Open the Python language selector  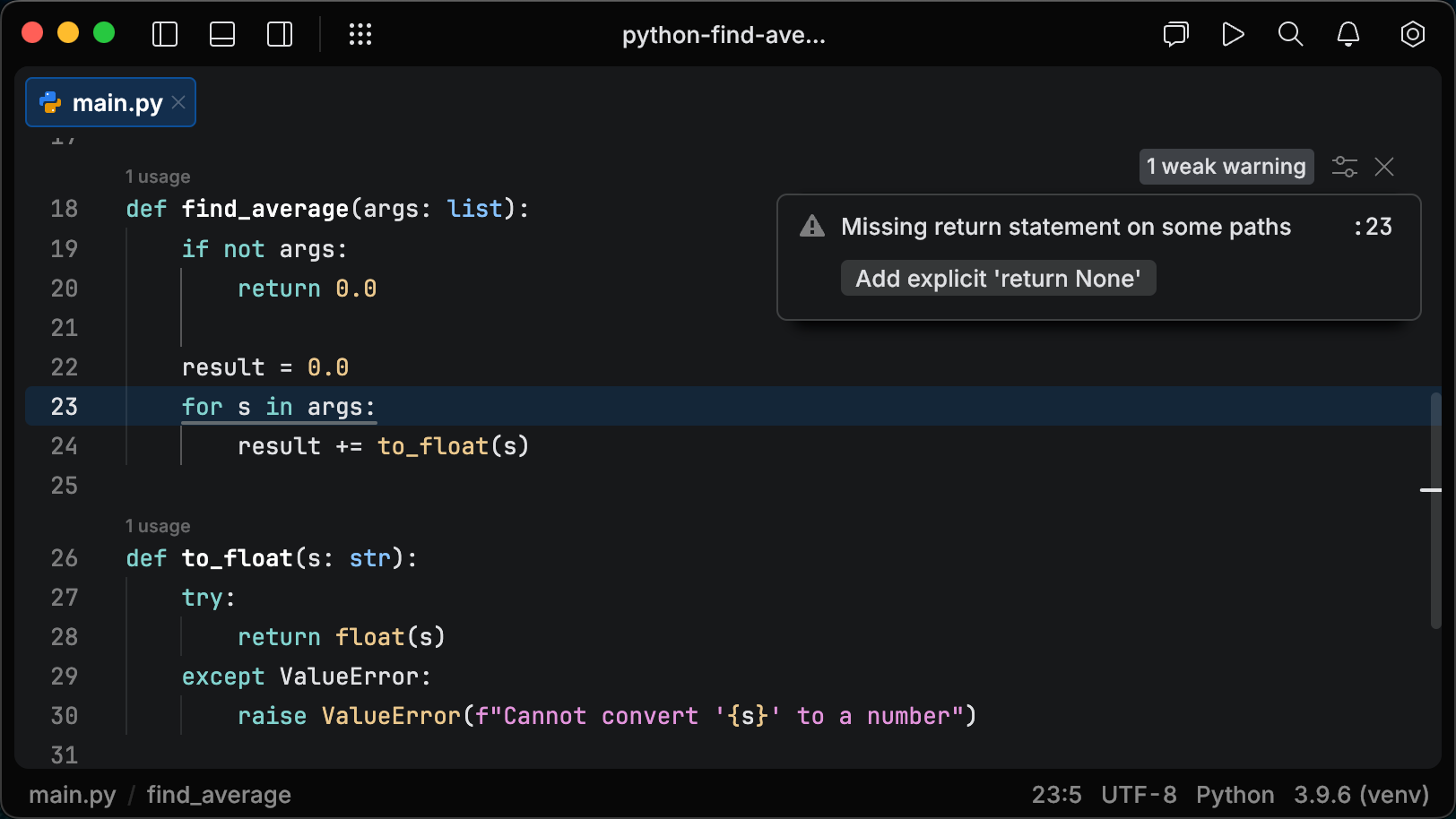point(1235,795)
